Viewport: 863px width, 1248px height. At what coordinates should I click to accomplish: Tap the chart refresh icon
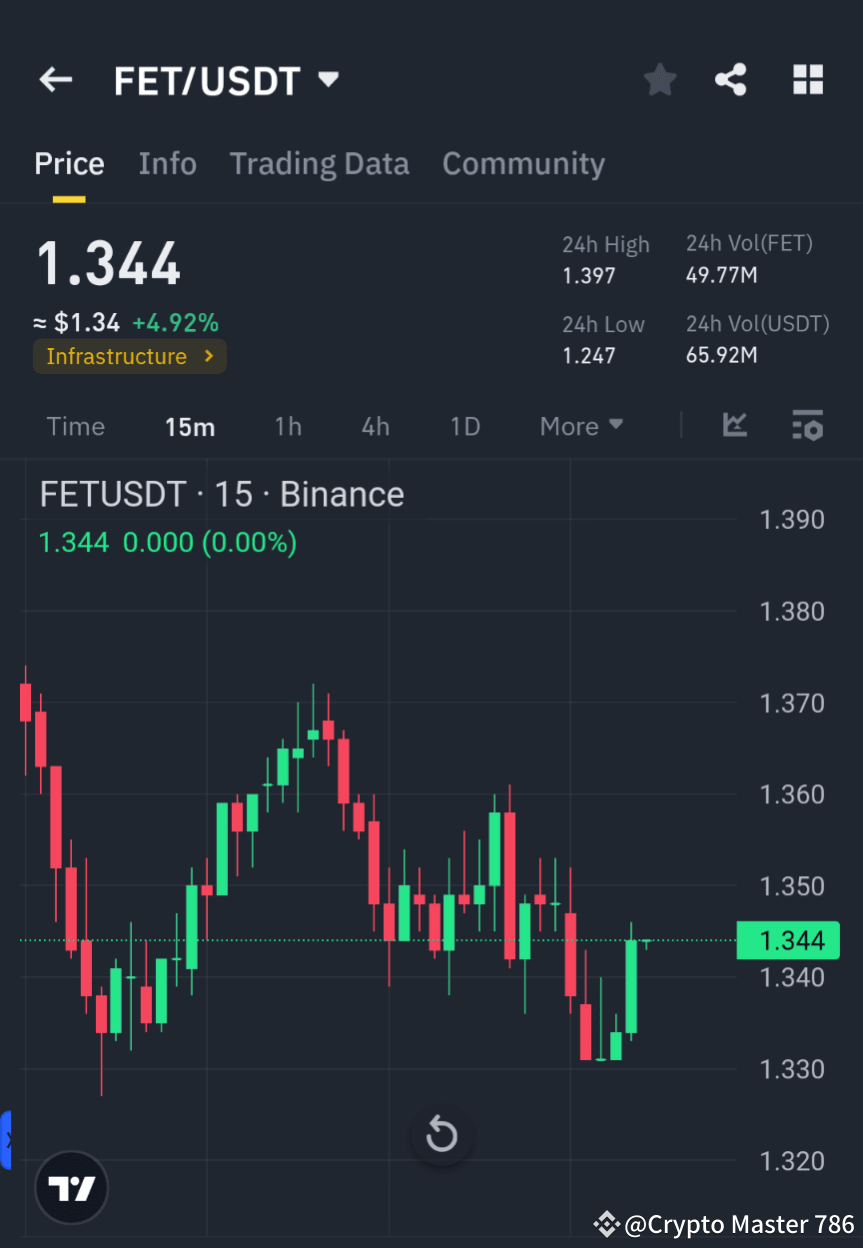tap(442, 1135)
